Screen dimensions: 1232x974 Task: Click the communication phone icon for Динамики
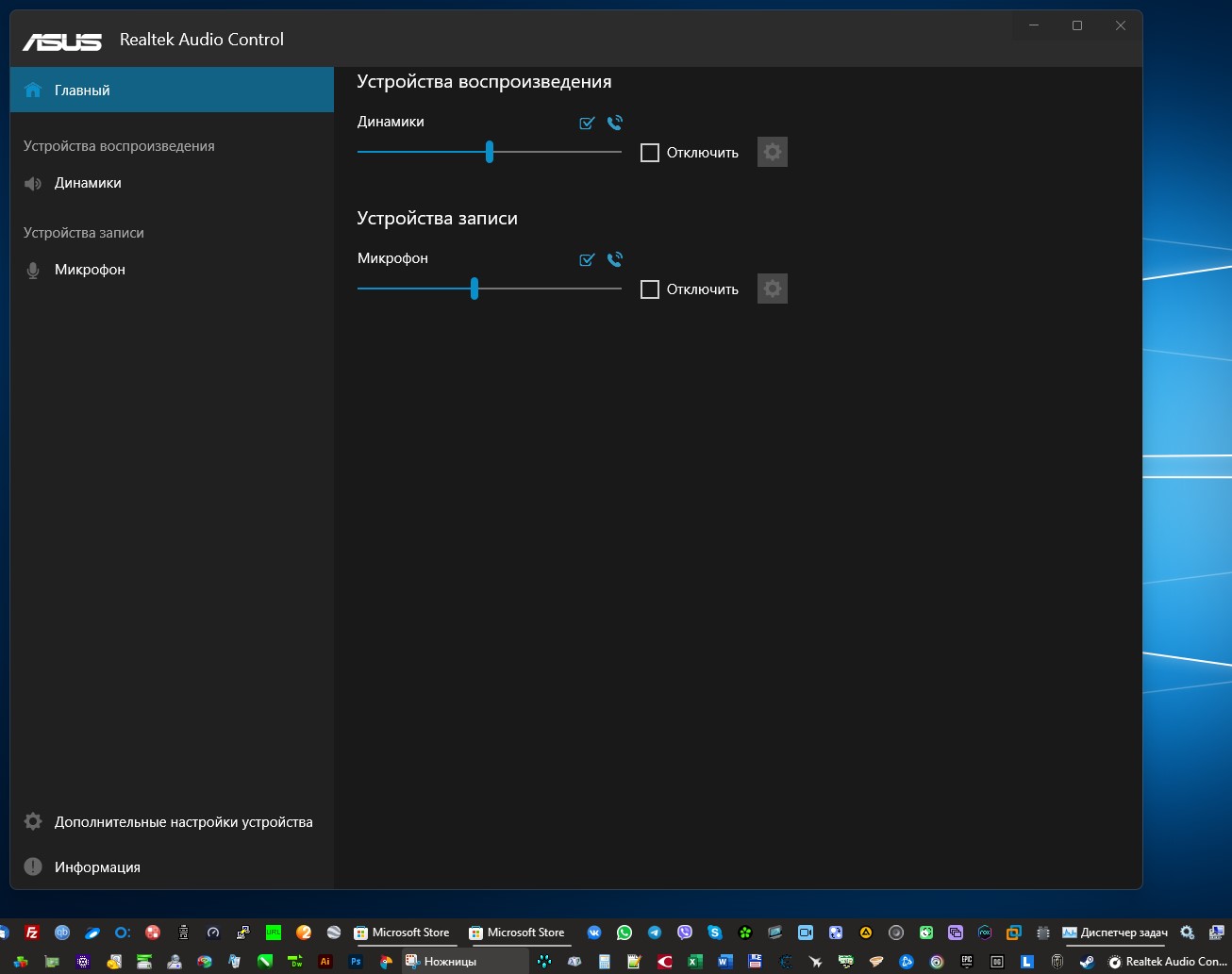pos(615,123)
